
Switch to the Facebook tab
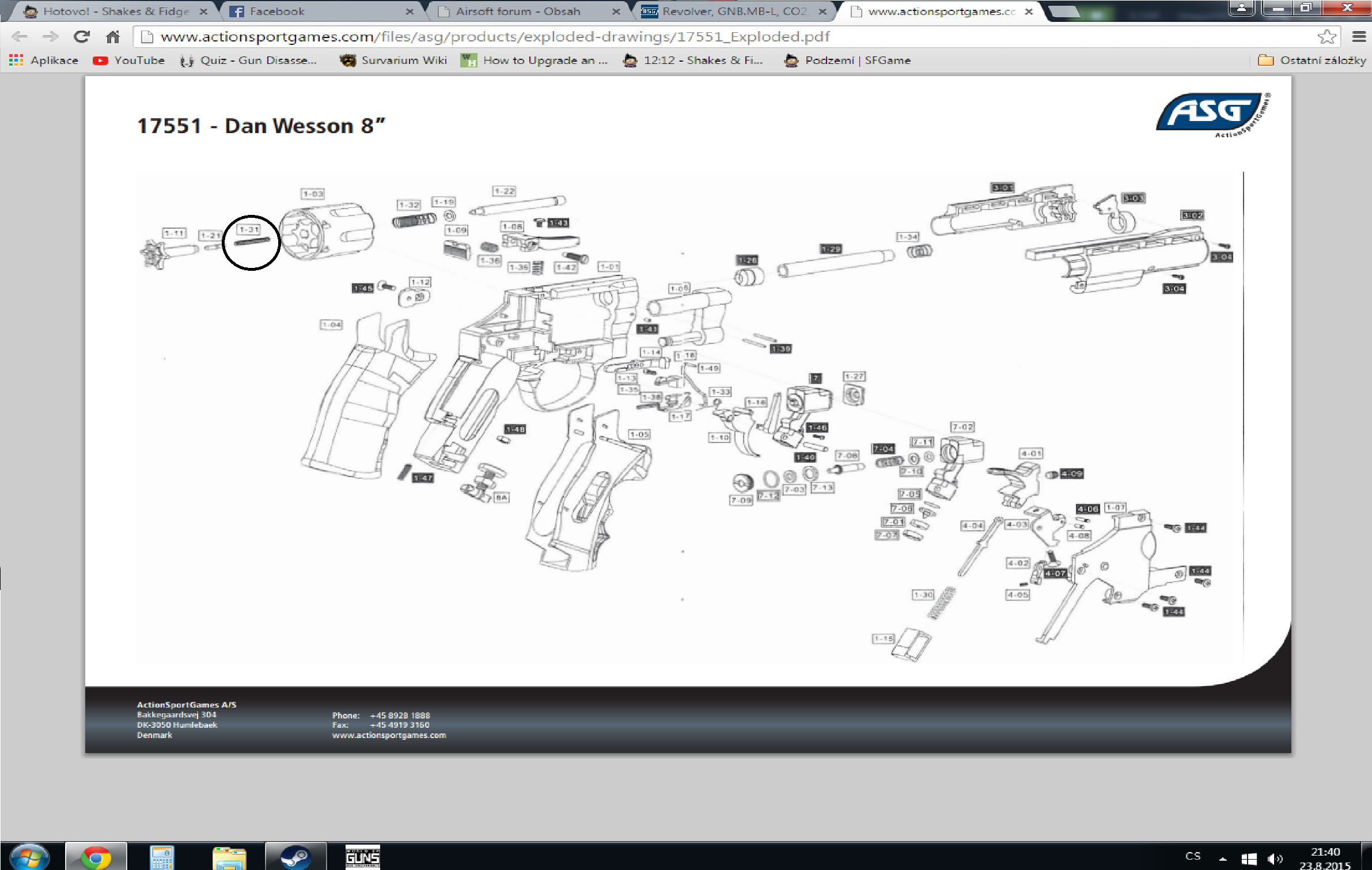276,11
